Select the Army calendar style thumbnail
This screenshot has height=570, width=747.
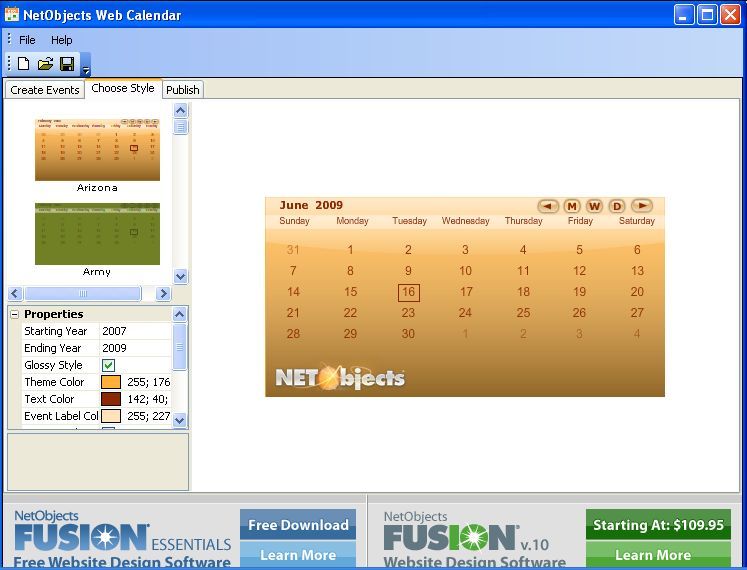(x=97, y=234)
